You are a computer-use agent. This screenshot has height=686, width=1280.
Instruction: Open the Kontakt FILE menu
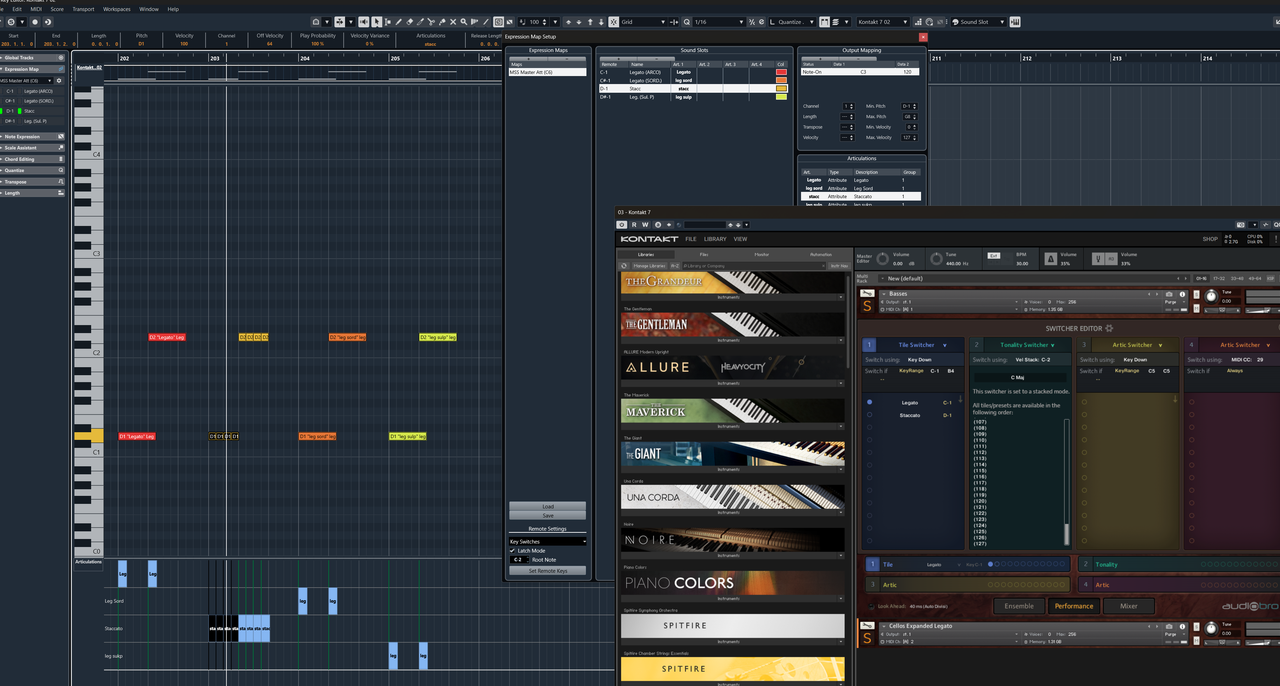691,239
